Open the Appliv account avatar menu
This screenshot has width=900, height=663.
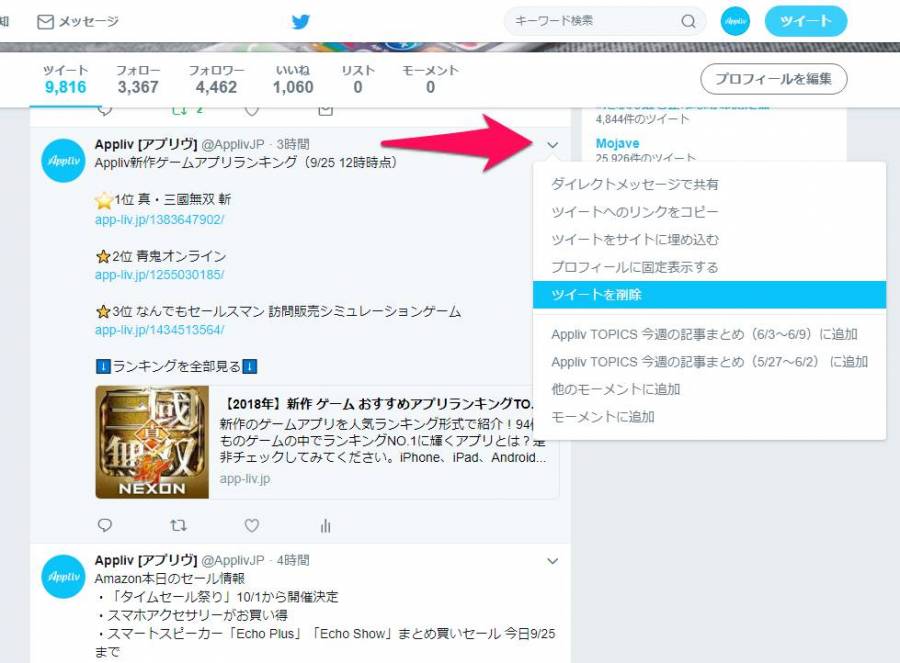pyautogui.click(x=735, y=21)
